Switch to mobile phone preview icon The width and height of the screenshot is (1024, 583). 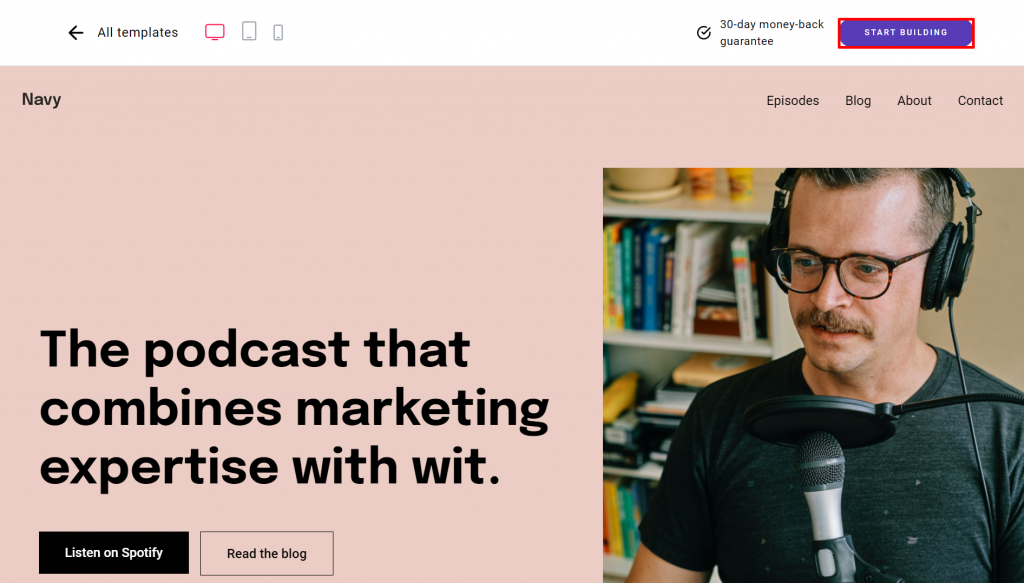point(278,33)
